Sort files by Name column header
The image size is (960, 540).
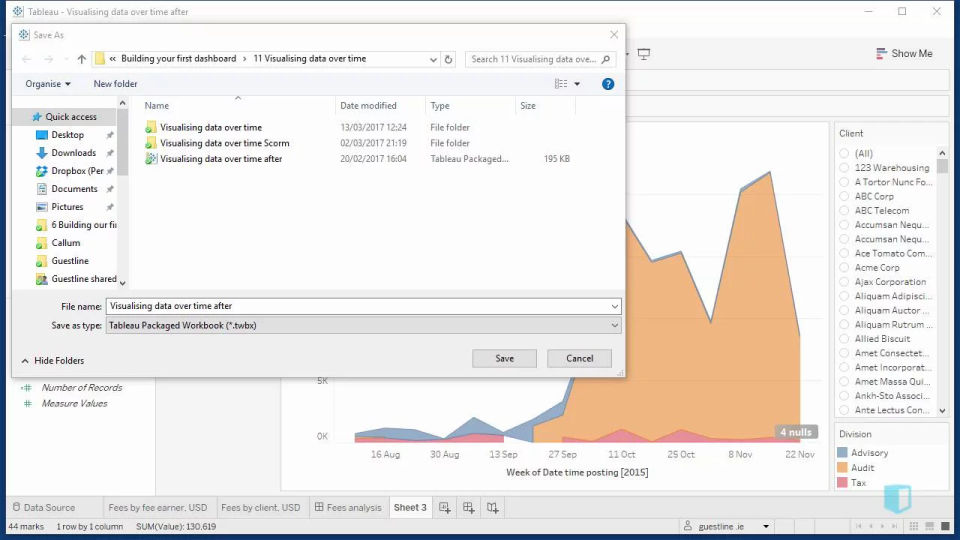[x=157, y=106]
